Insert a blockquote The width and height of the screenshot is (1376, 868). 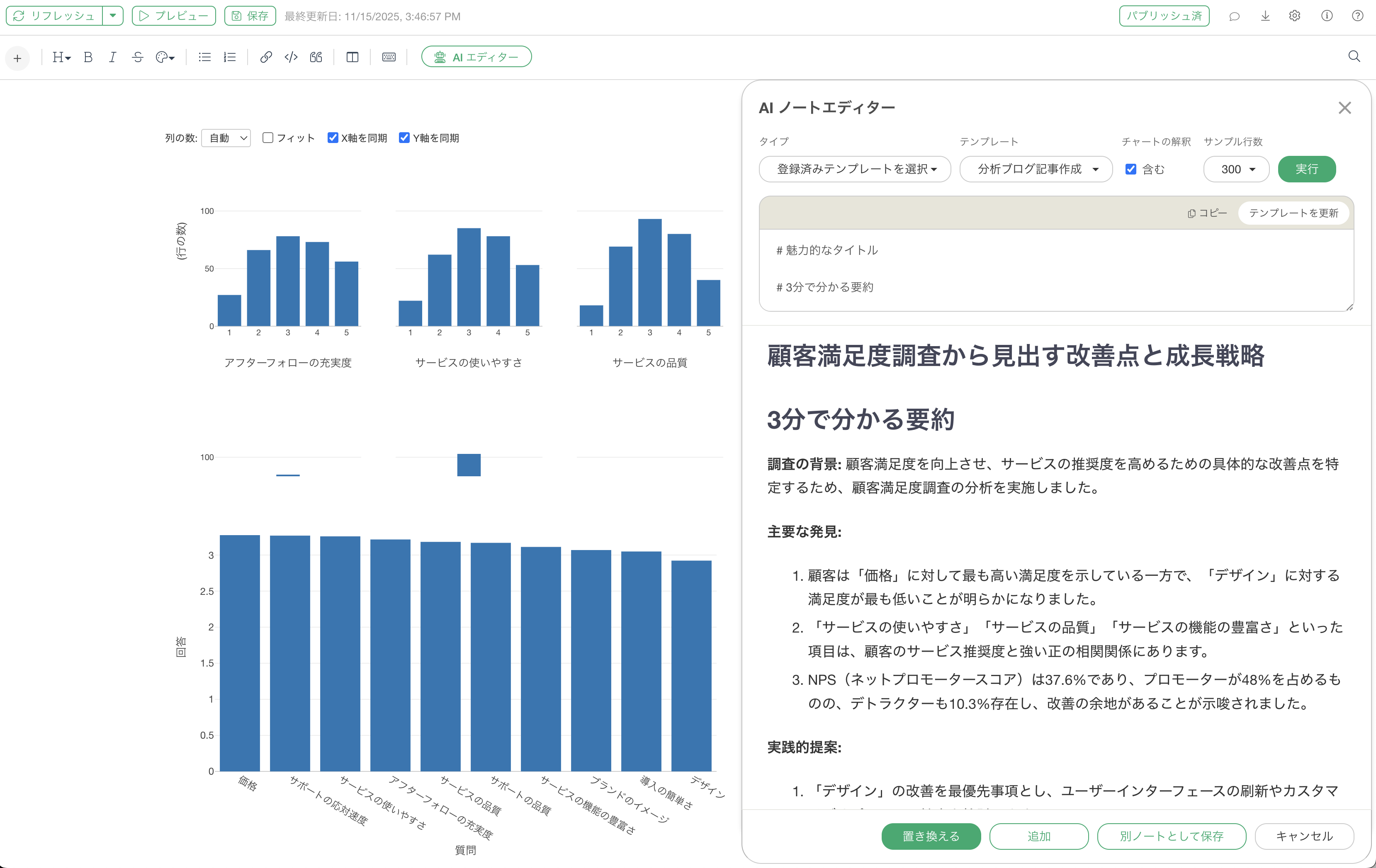[x=316, y=57]
